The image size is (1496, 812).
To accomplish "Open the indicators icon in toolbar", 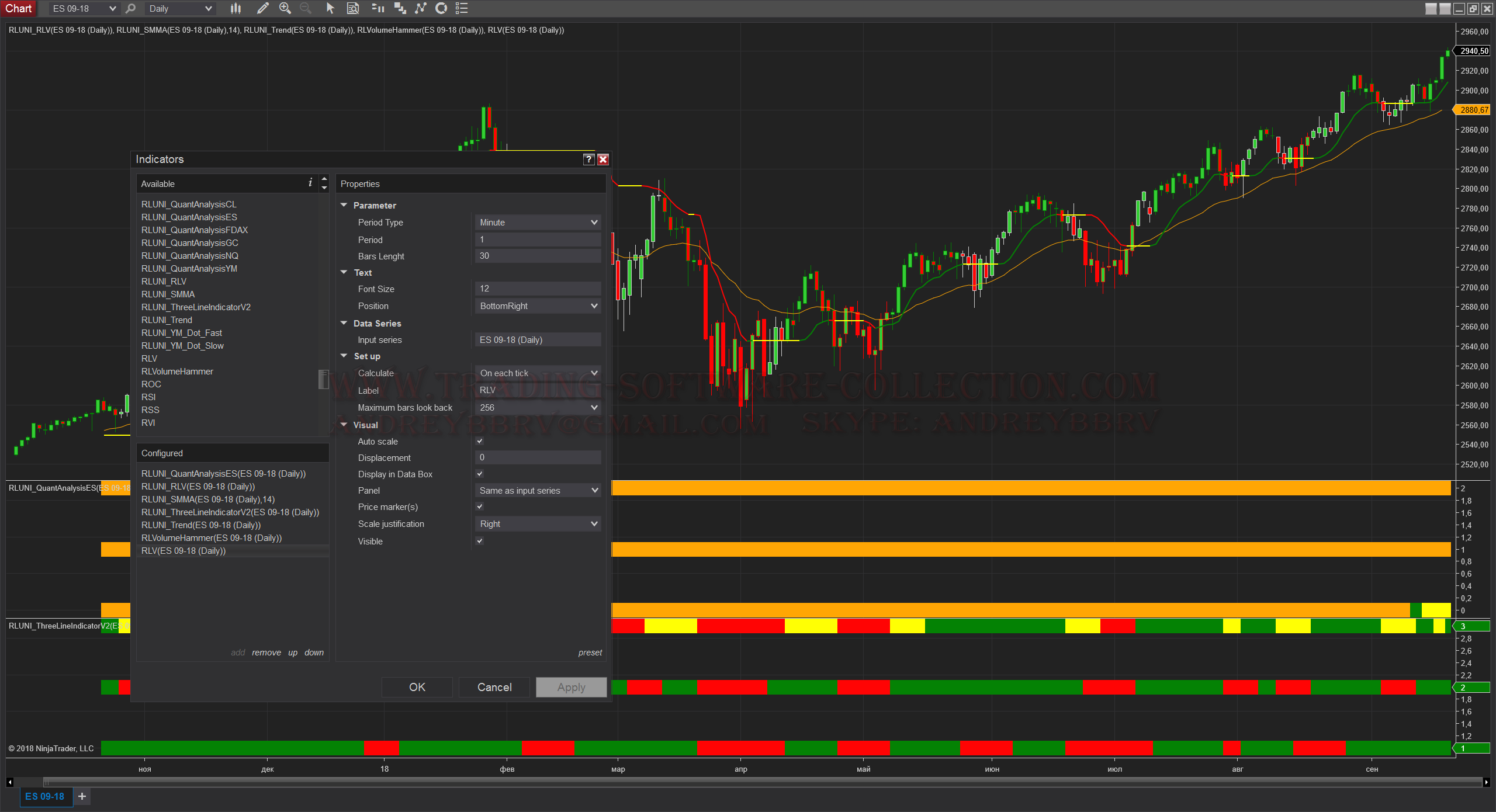I will [x=421, y=8].
